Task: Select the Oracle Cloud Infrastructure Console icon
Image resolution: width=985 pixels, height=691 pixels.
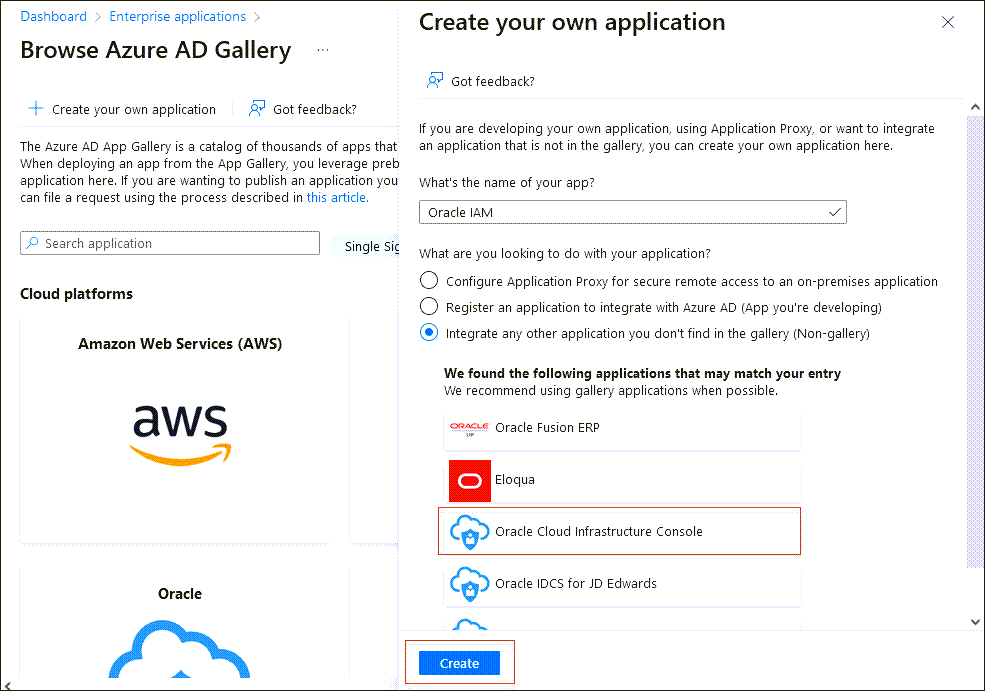Action: (469, 530)
